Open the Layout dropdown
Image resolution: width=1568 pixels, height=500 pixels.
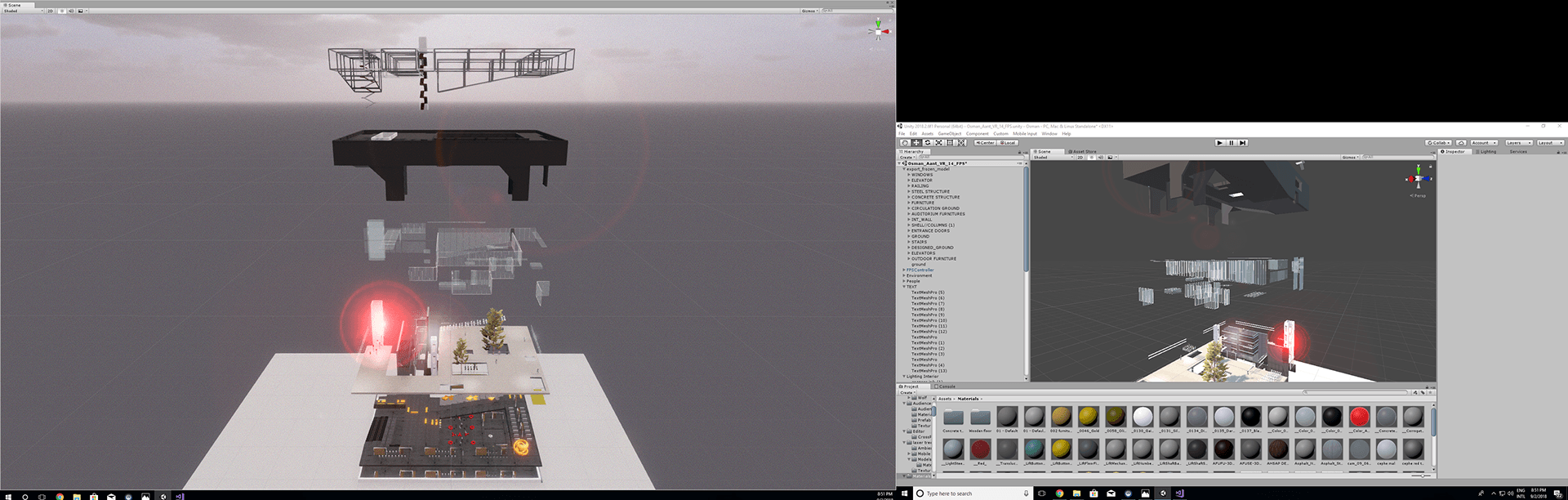tap(1550, 143)
